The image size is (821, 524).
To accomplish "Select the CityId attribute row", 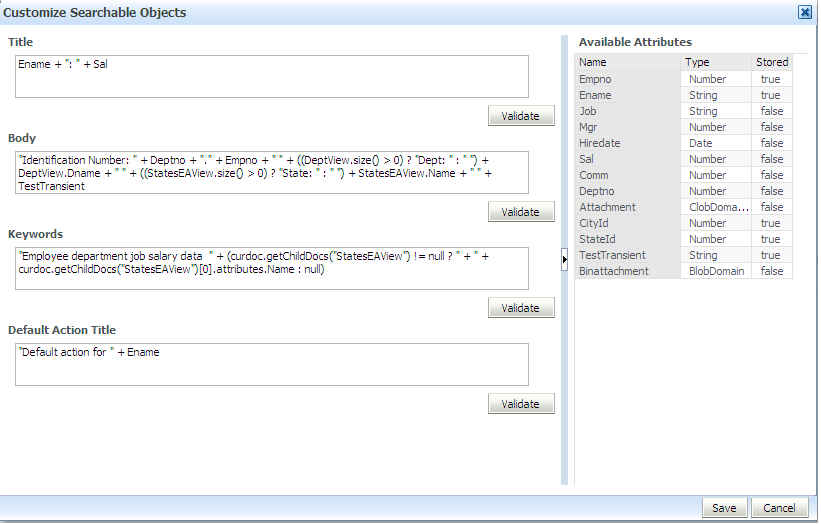I will coord(683,223).
